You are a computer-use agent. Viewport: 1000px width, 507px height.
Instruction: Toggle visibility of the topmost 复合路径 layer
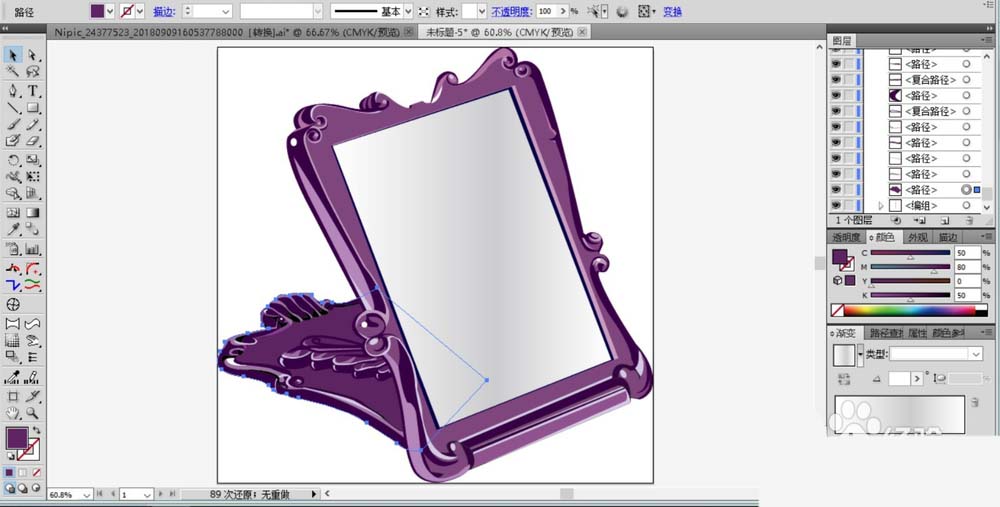pos(836,80)
